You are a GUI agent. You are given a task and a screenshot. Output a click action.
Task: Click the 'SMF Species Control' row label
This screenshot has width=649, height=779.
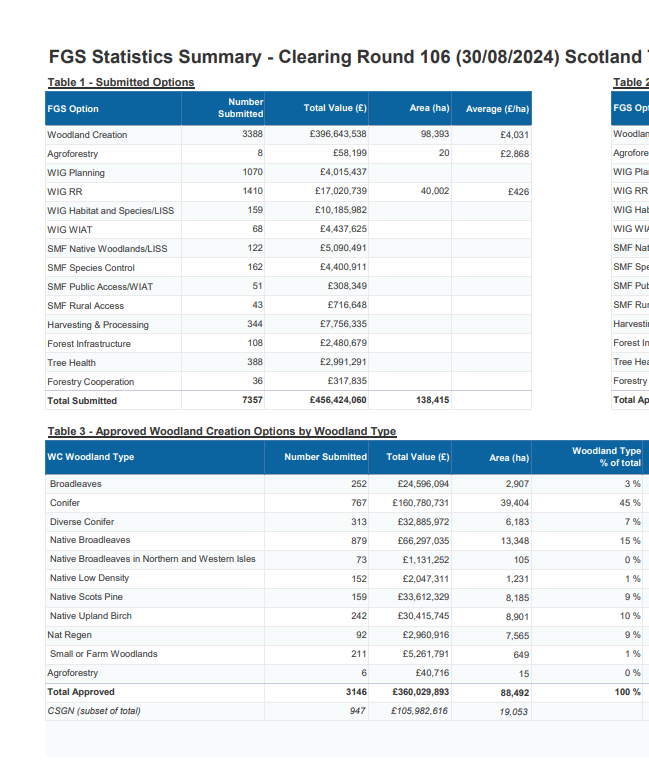click(91, 268)
